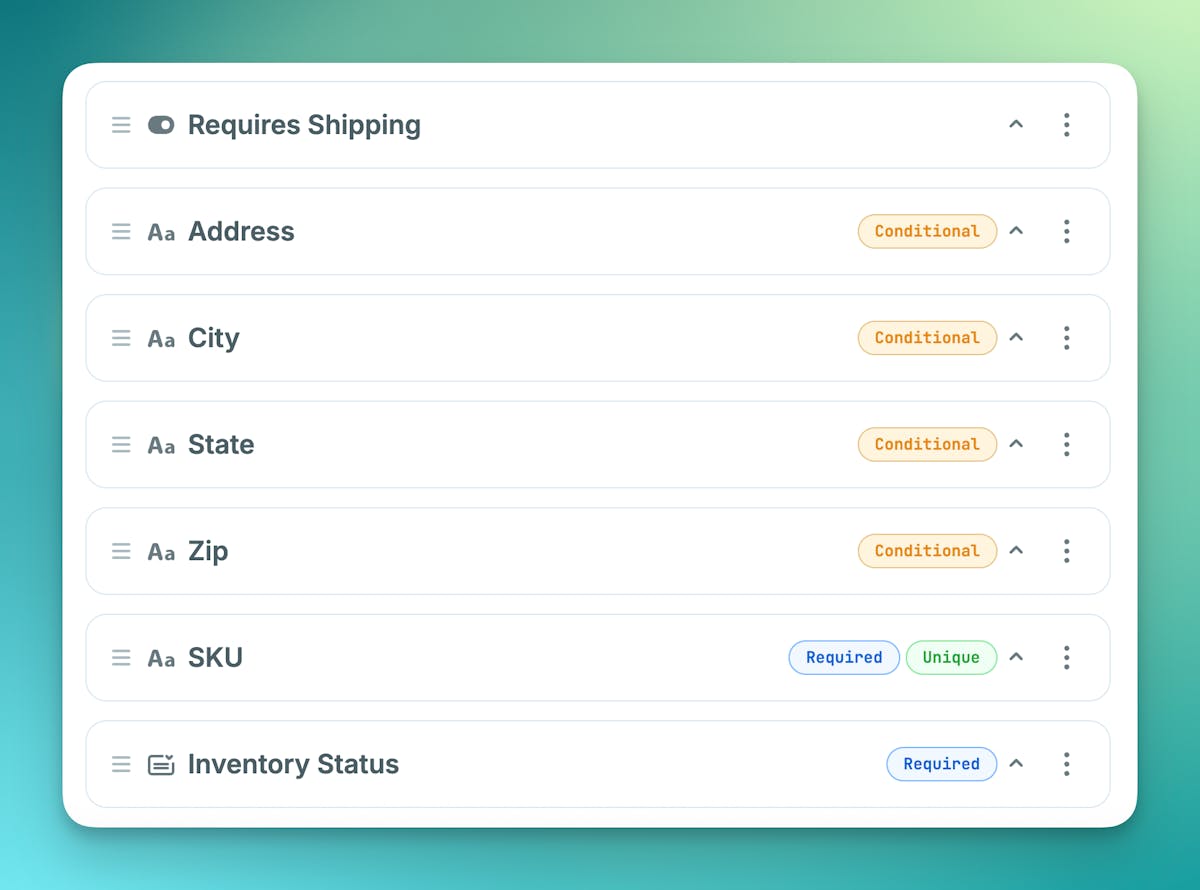Collapse the Requires Shipping field

click(x=1016, y=125)
